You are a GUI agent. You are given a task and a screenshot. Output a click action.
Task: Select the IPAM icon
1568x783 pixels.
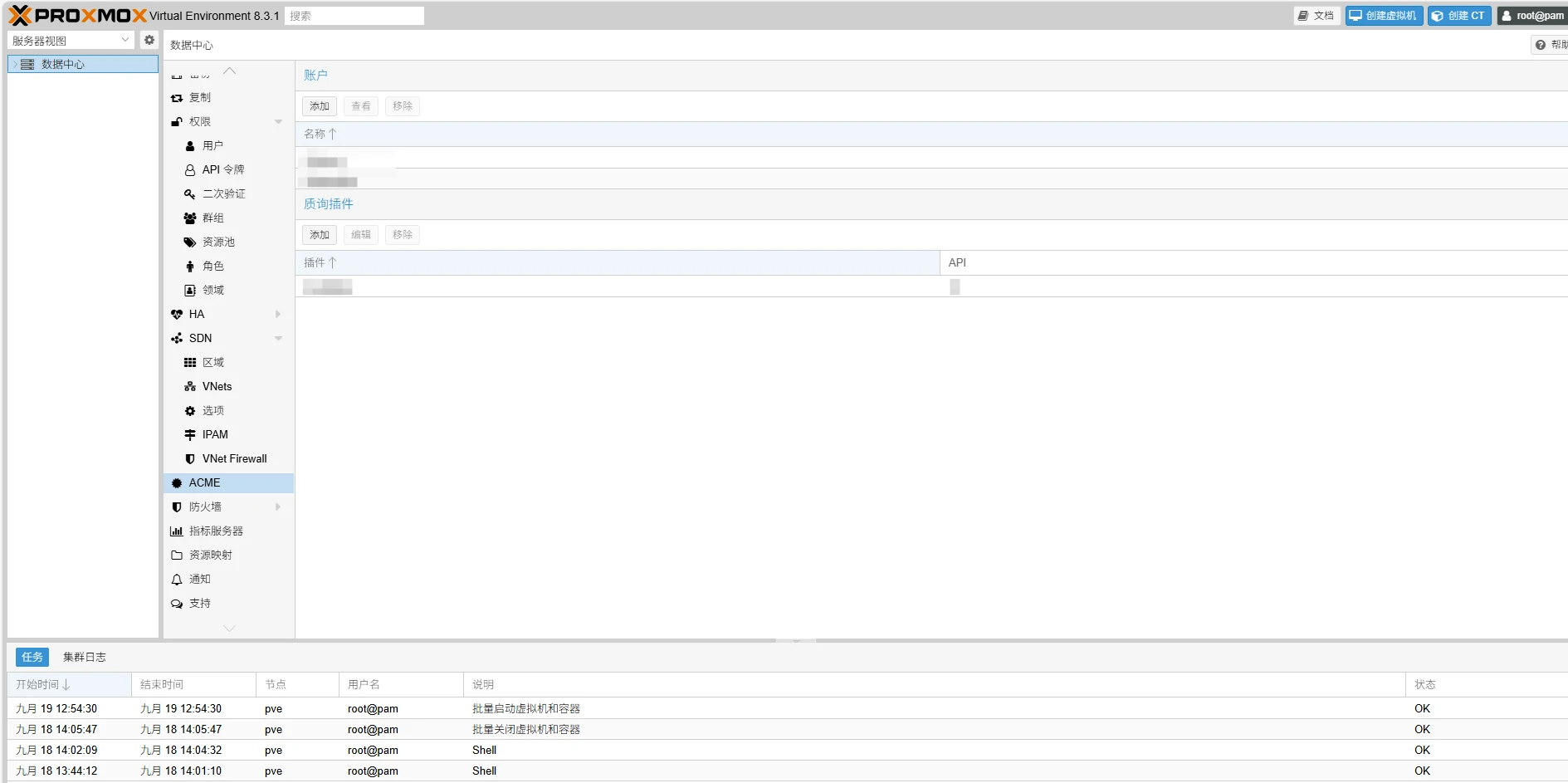click(190, 434)
